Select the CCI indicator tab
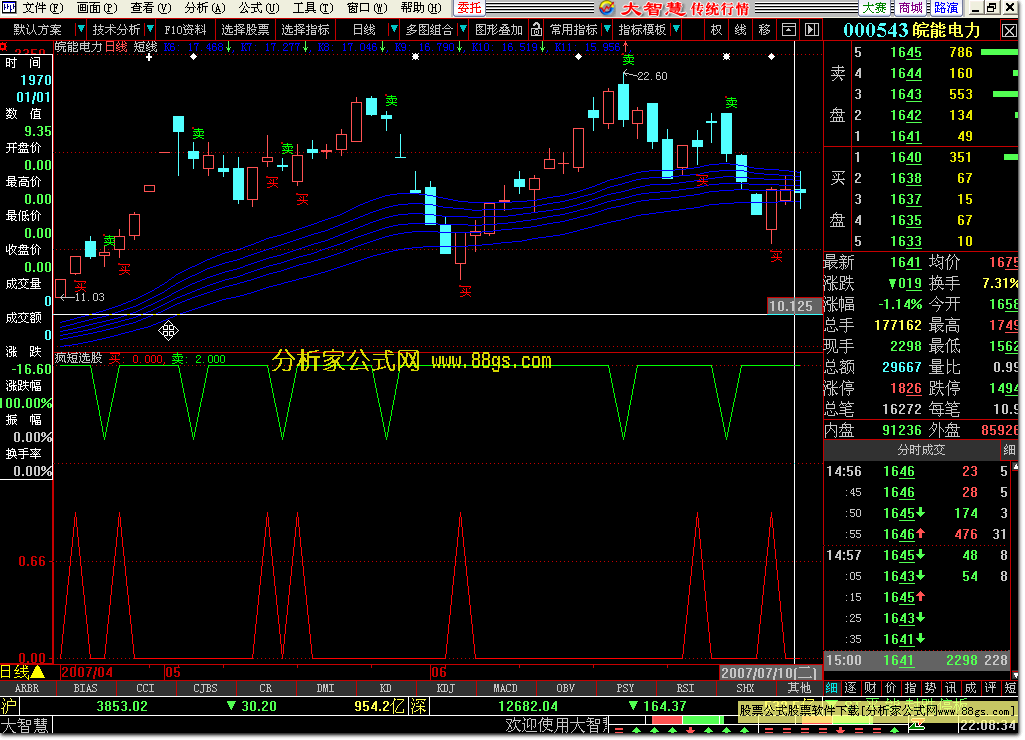 pyautogui.click(x=145, y=688)
